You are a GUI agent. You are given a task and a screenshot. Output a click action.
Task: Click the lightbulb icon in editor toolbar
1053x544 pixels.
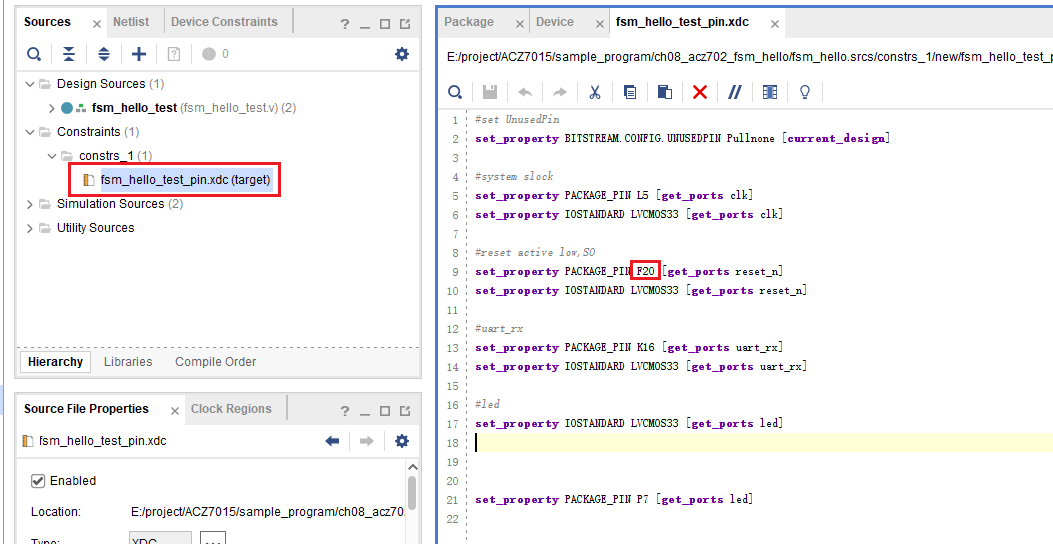[804, 92]
